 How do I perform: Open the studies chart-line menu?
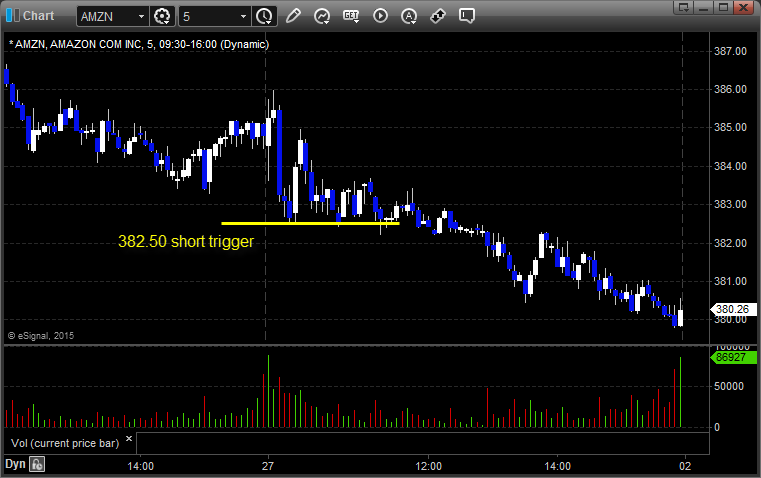[322, 16]
